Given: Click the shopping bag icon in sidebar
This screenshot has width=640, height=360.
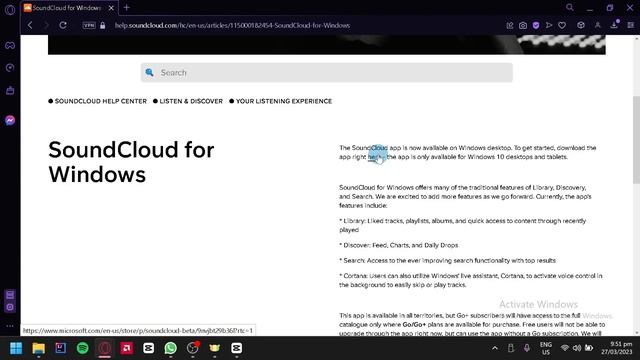Looking at the screenshot, I should [10, 90].
